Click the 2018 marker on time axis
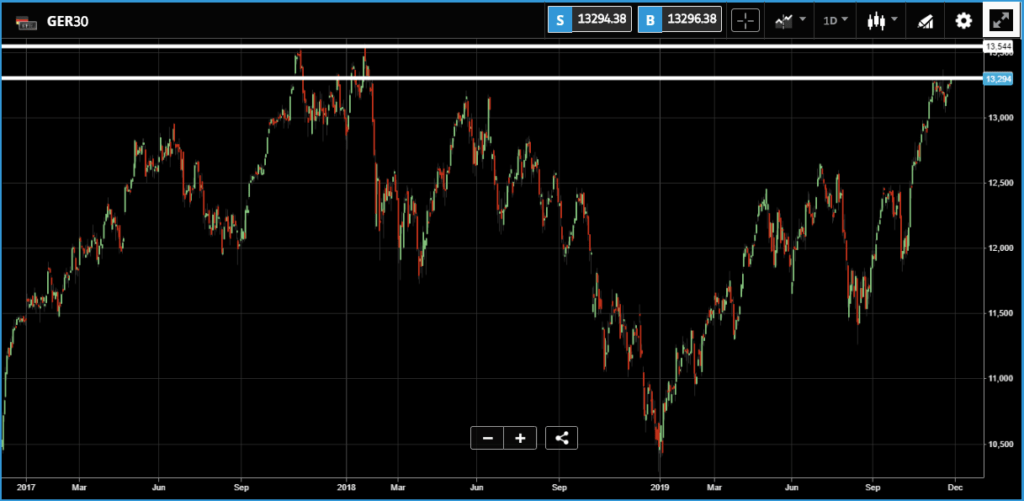This screenshot has height=501, width=1024. point(346,487)
